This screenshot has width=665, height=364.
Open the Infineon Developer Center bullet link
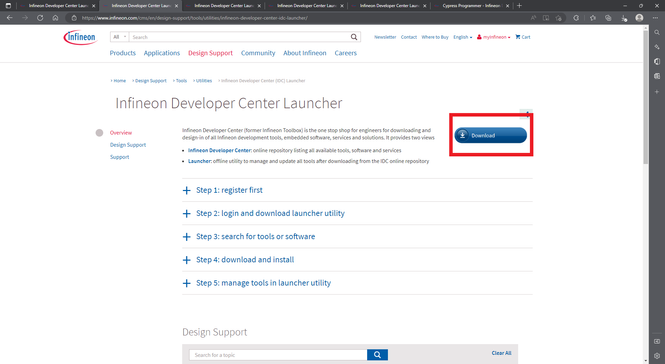[220, 150]
